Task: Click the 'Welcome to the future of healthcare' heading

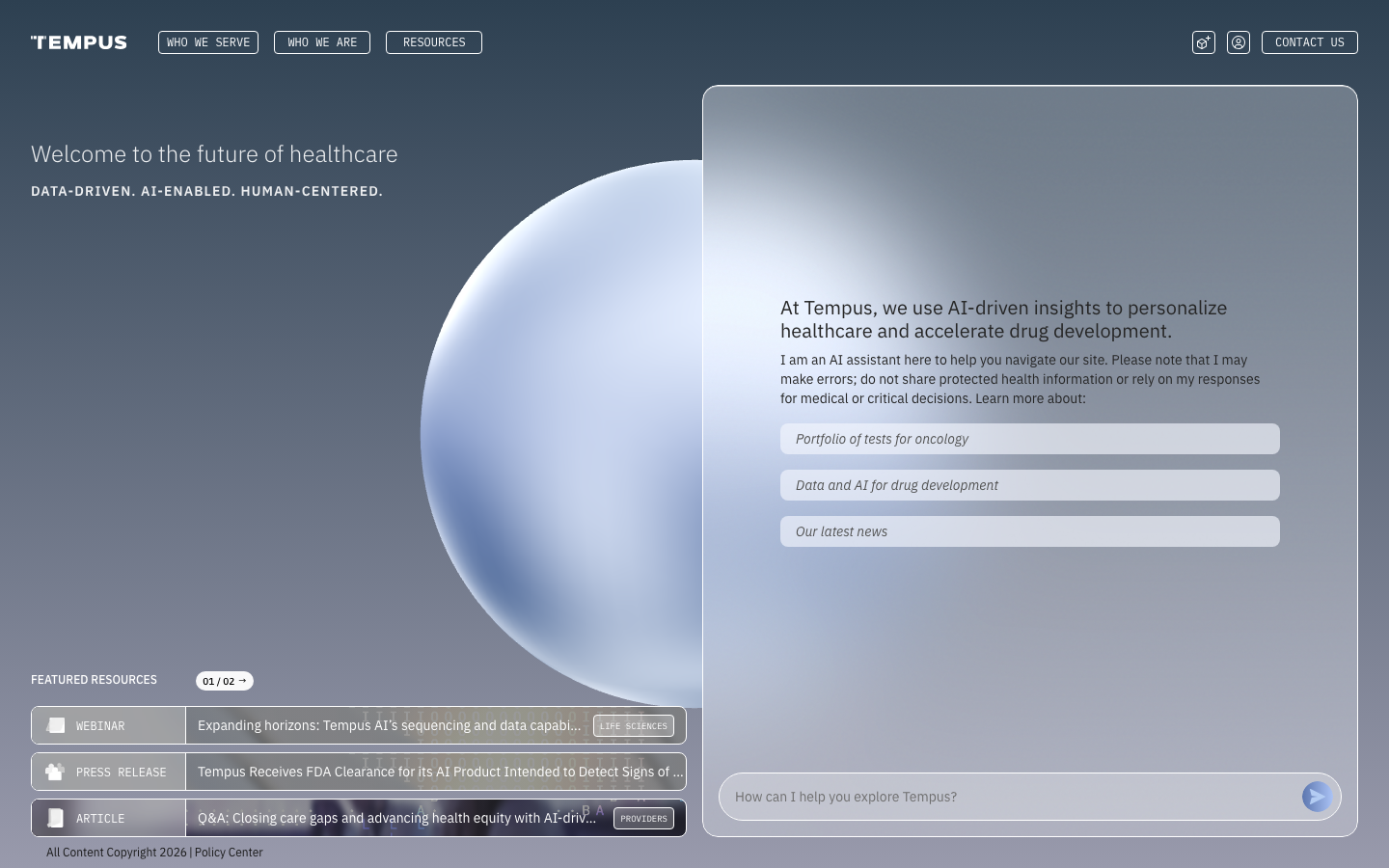Action: click(214, 154)
